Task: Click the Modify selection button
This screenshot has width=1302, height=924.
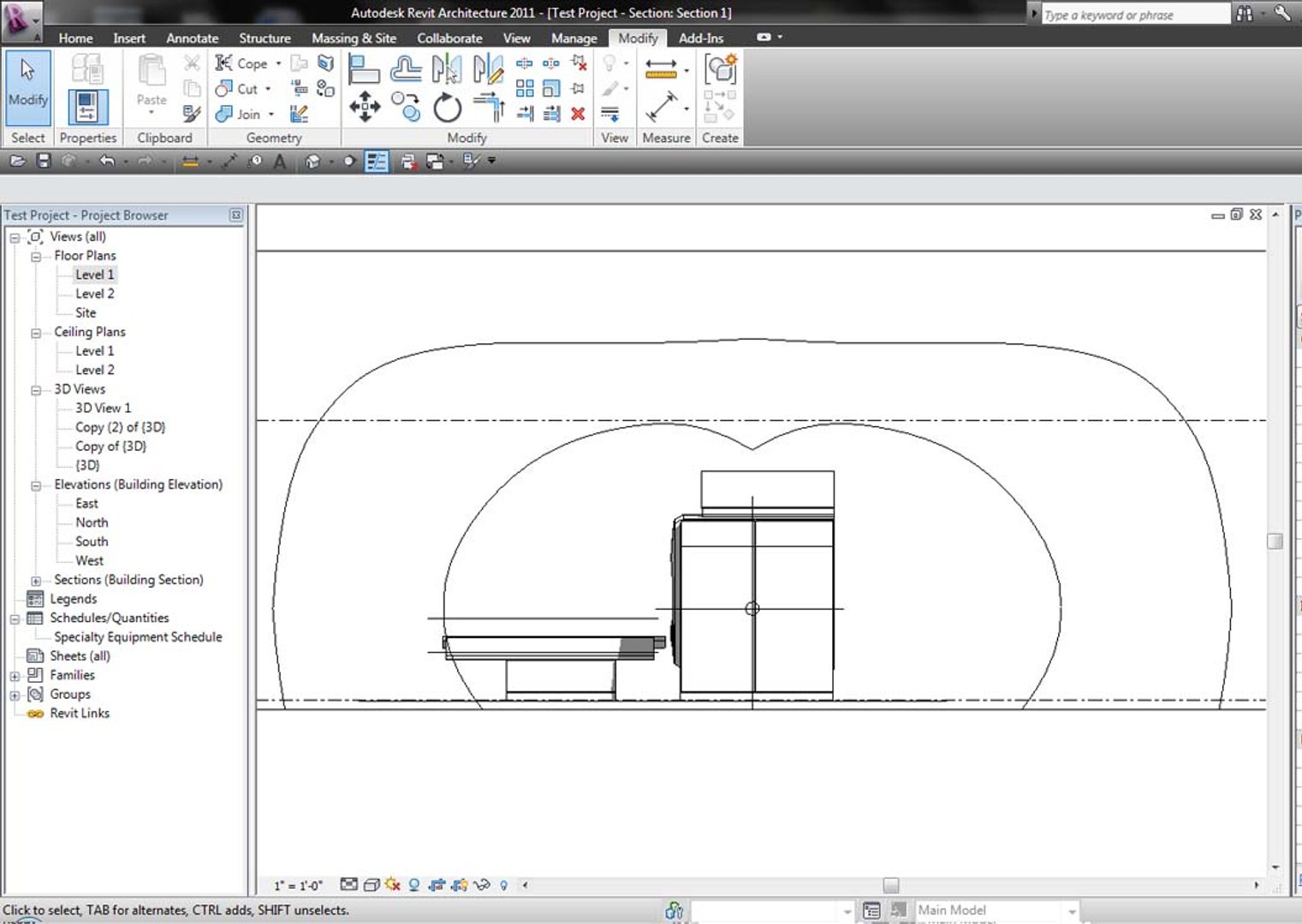Action: (28, 89)
